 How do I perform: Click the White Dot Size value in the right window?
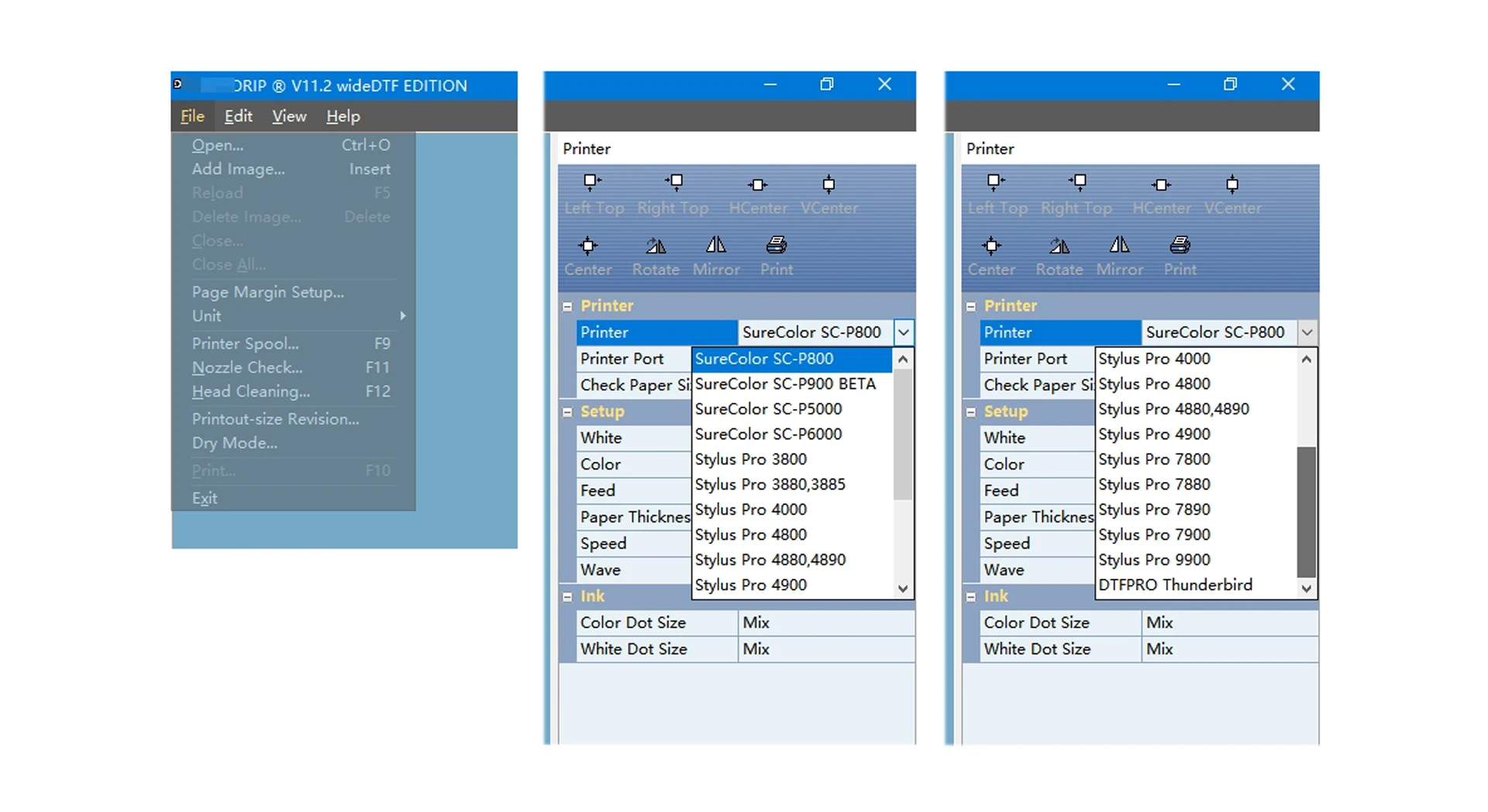(1230, 649)
